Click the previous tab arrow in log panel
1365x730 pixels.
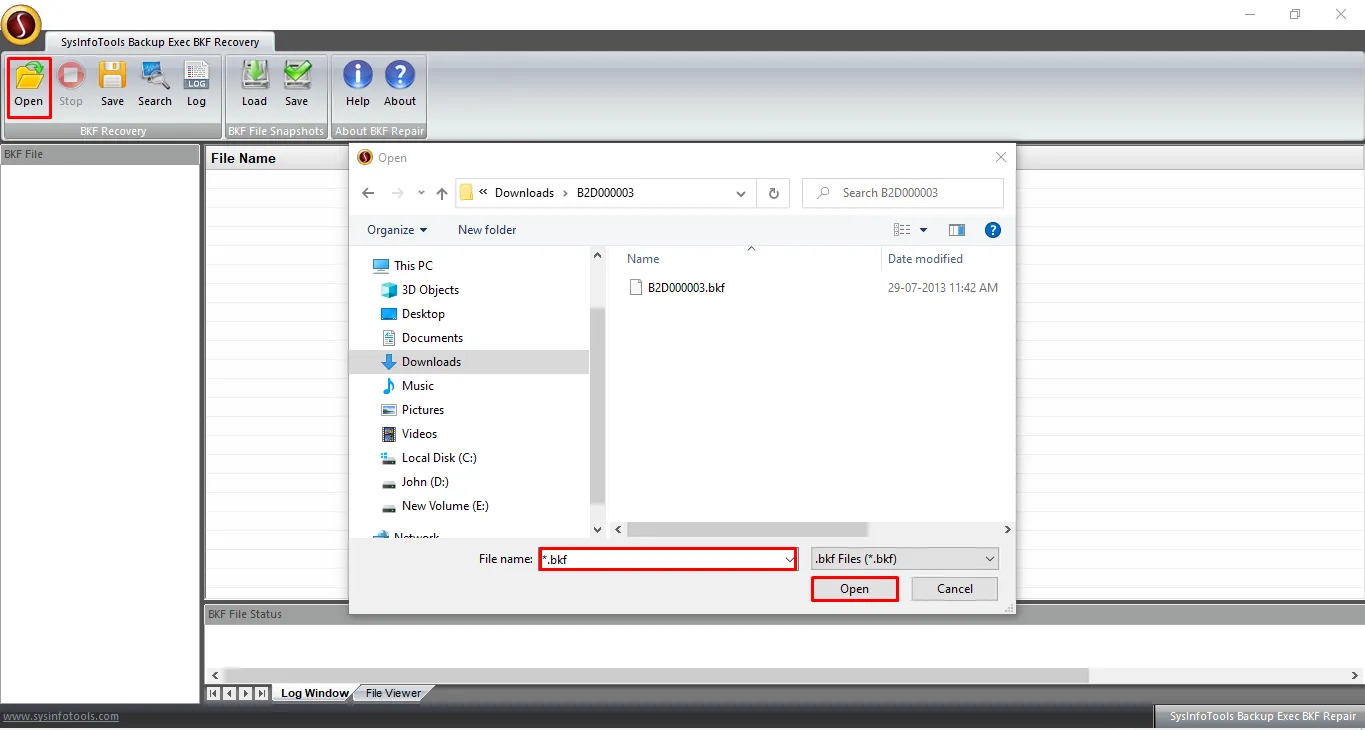[230, 693]
